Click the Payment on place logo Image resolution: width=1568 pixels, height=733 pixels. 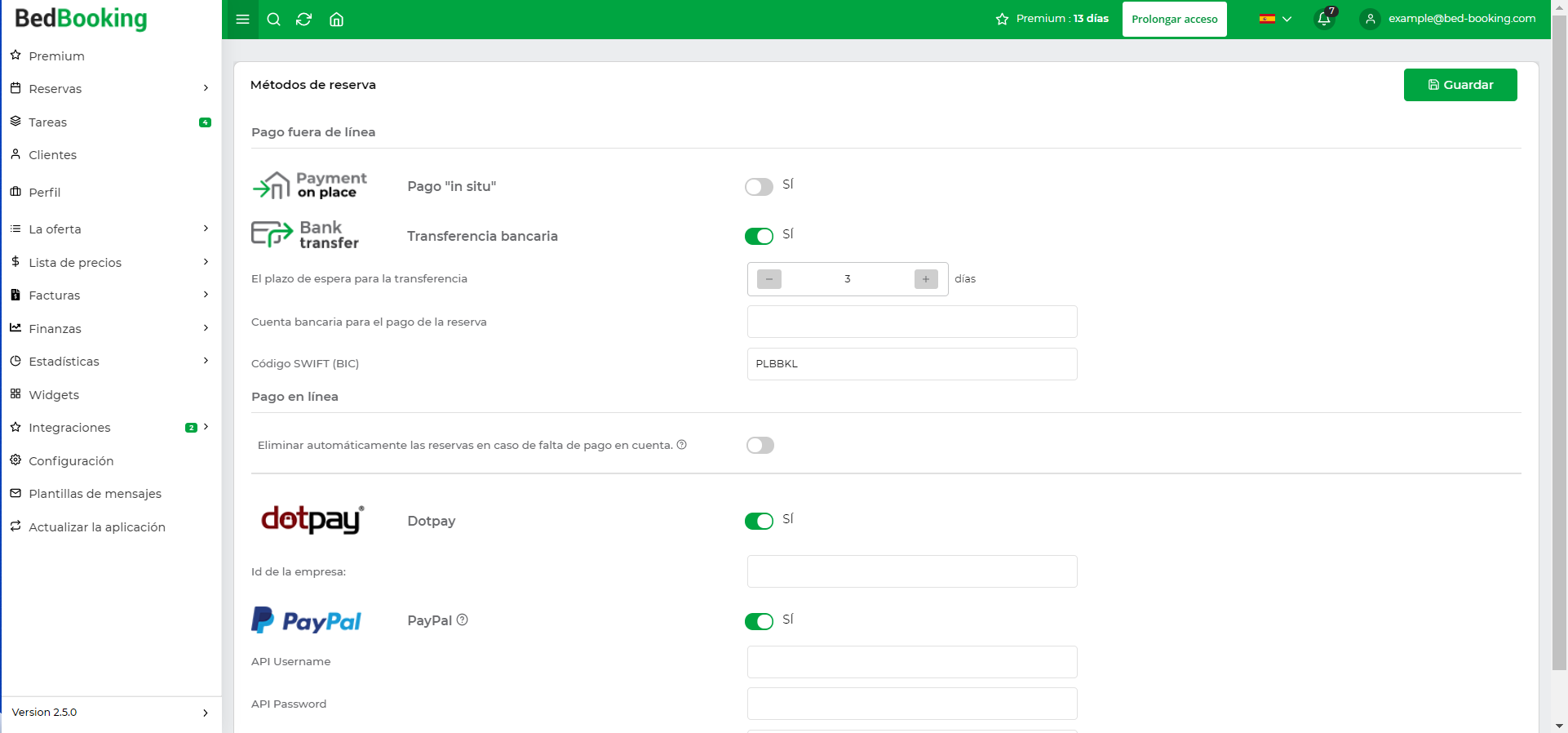coord(310,185)
